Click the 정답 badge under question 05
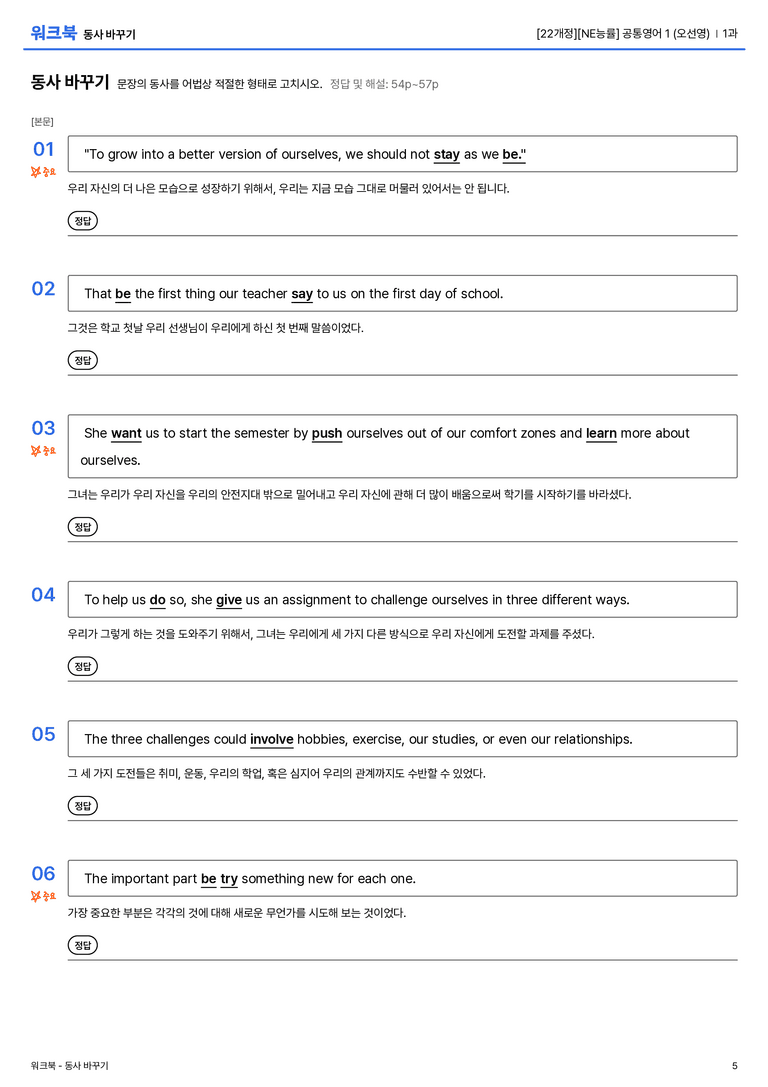The image size is (768, 1087). pos(82,806)
